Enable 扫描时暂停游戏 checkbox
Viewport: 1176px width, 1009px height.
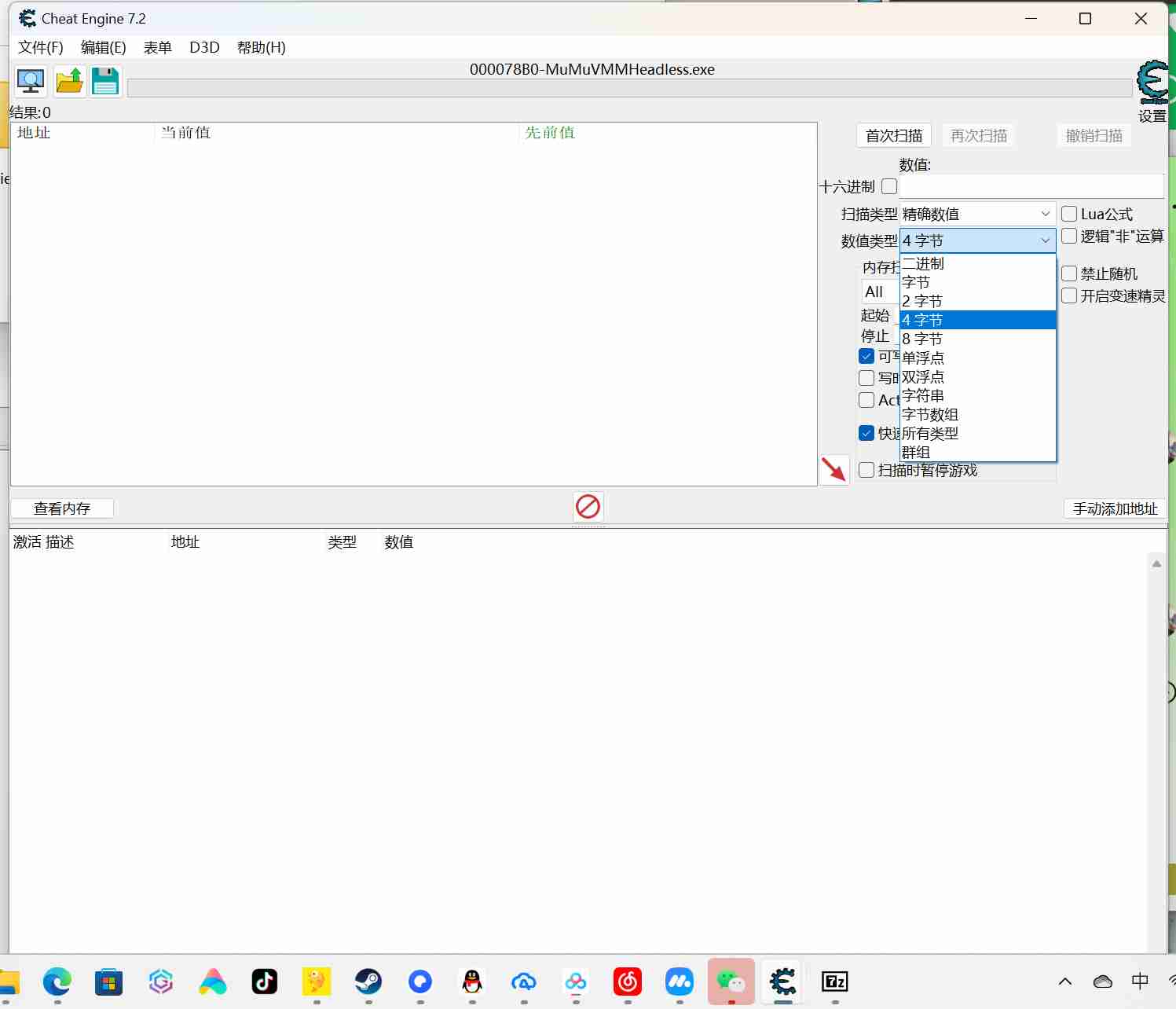(867, 470)
